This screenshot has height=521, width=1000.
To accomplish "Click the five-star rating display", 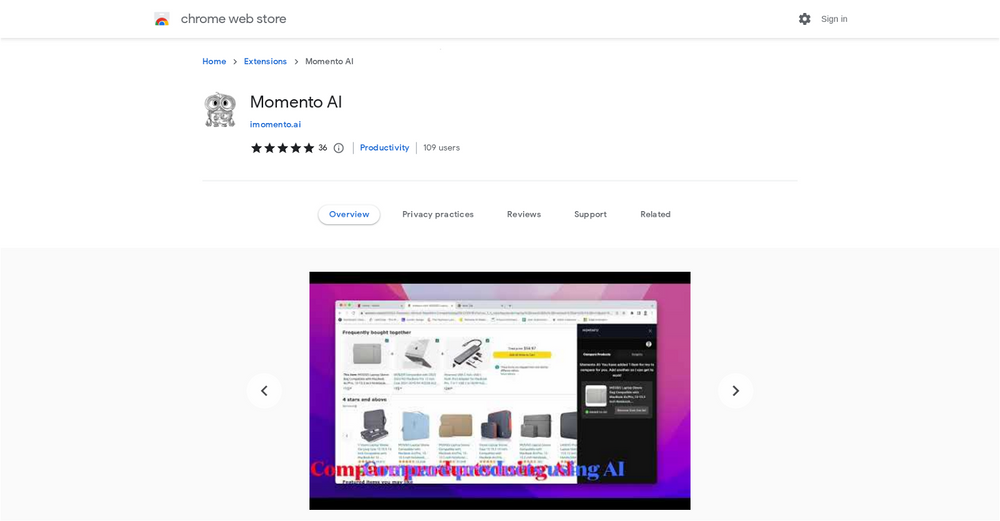I will click(283, 148).
